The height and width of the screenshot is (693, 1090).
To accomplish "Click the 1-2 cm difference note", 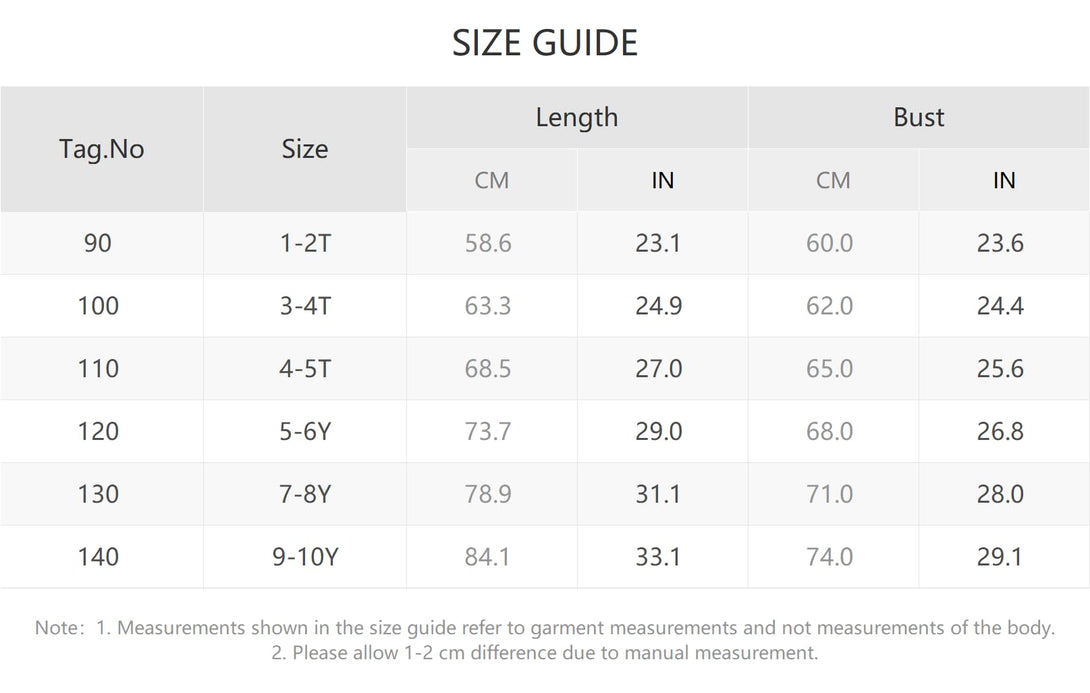I will pos(545,653).
